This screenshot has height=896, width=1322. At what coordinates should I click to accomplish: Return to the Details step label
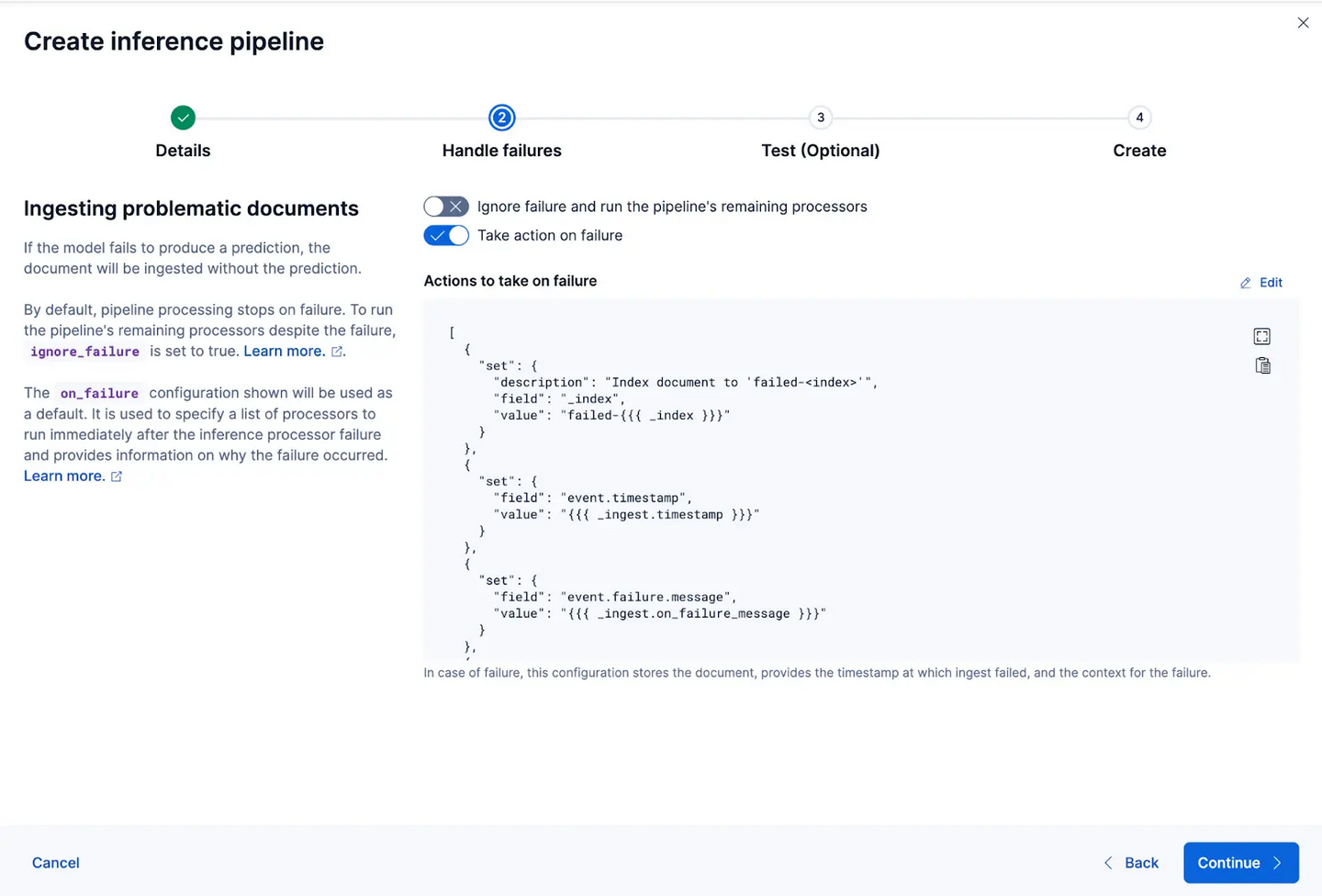point(183,151)
